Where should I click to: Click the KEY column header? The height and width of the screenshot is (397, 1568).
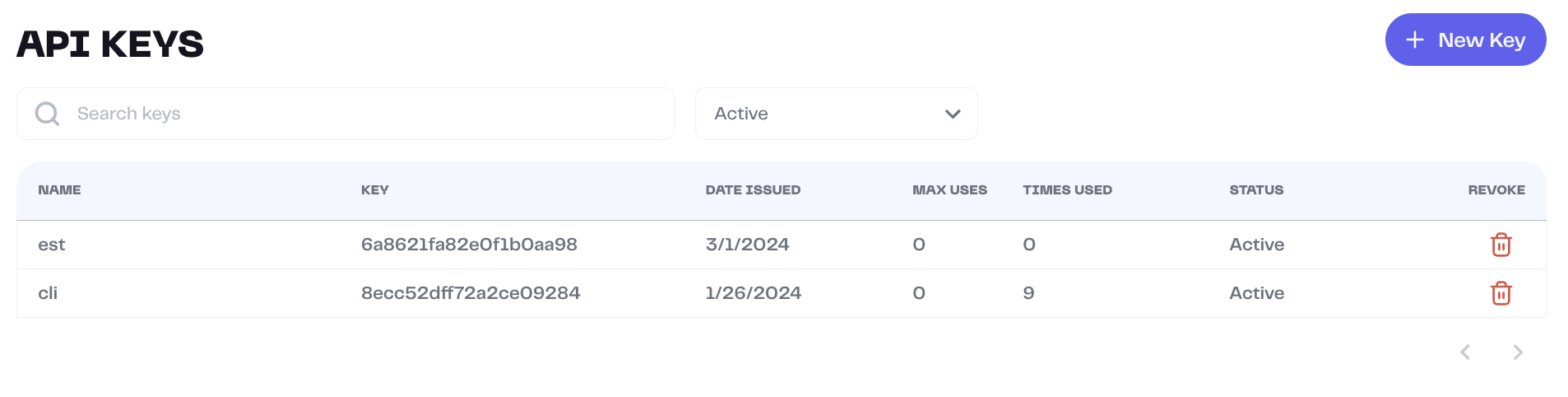coord(375,190)
